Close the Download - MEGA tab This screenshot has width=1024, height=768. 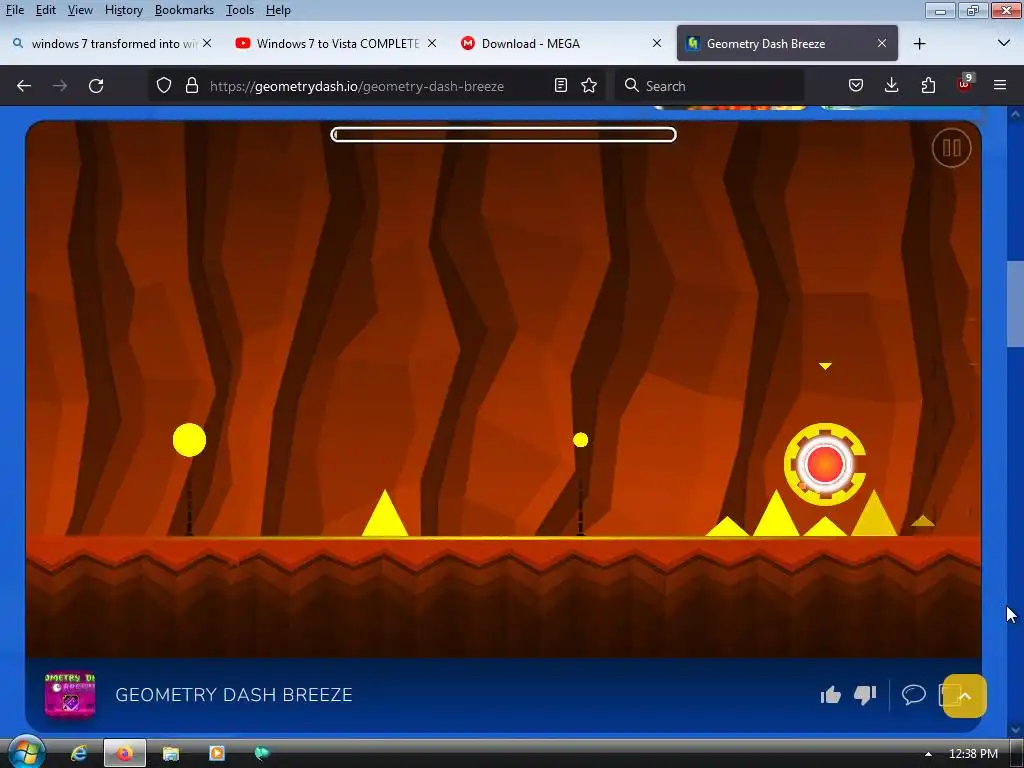pos(657,43)
